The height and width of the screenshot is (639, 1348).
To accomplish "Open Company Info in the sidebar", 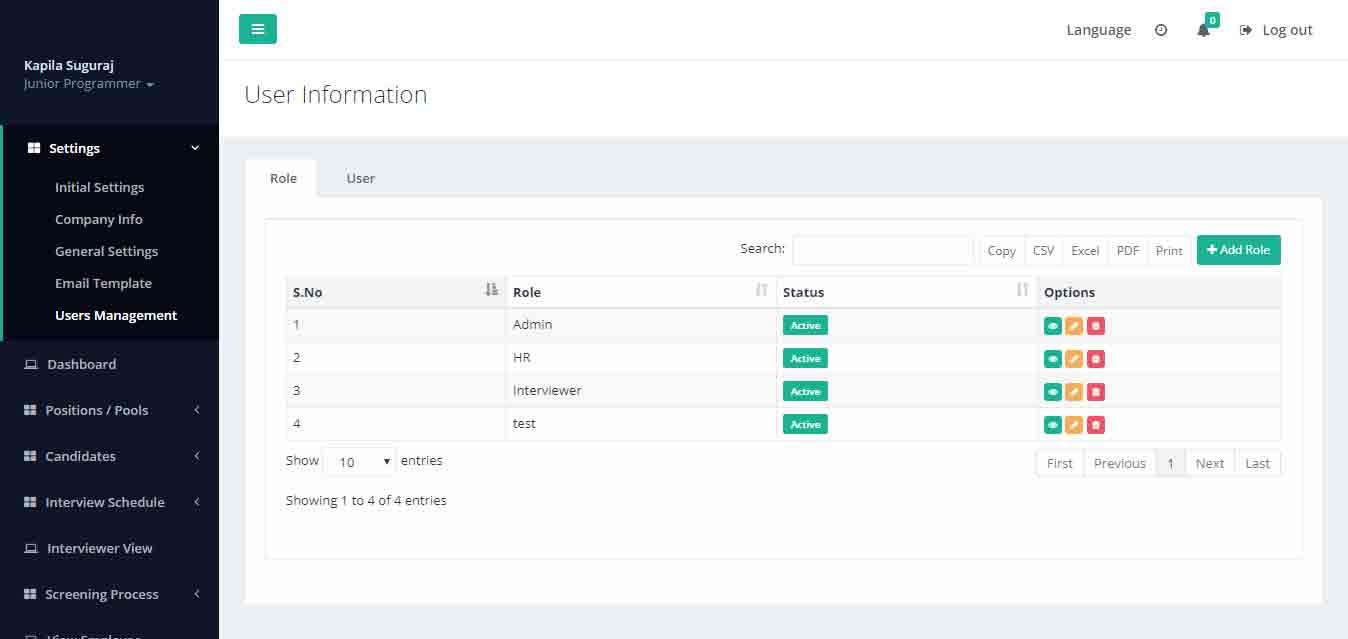I will [98, 219].
